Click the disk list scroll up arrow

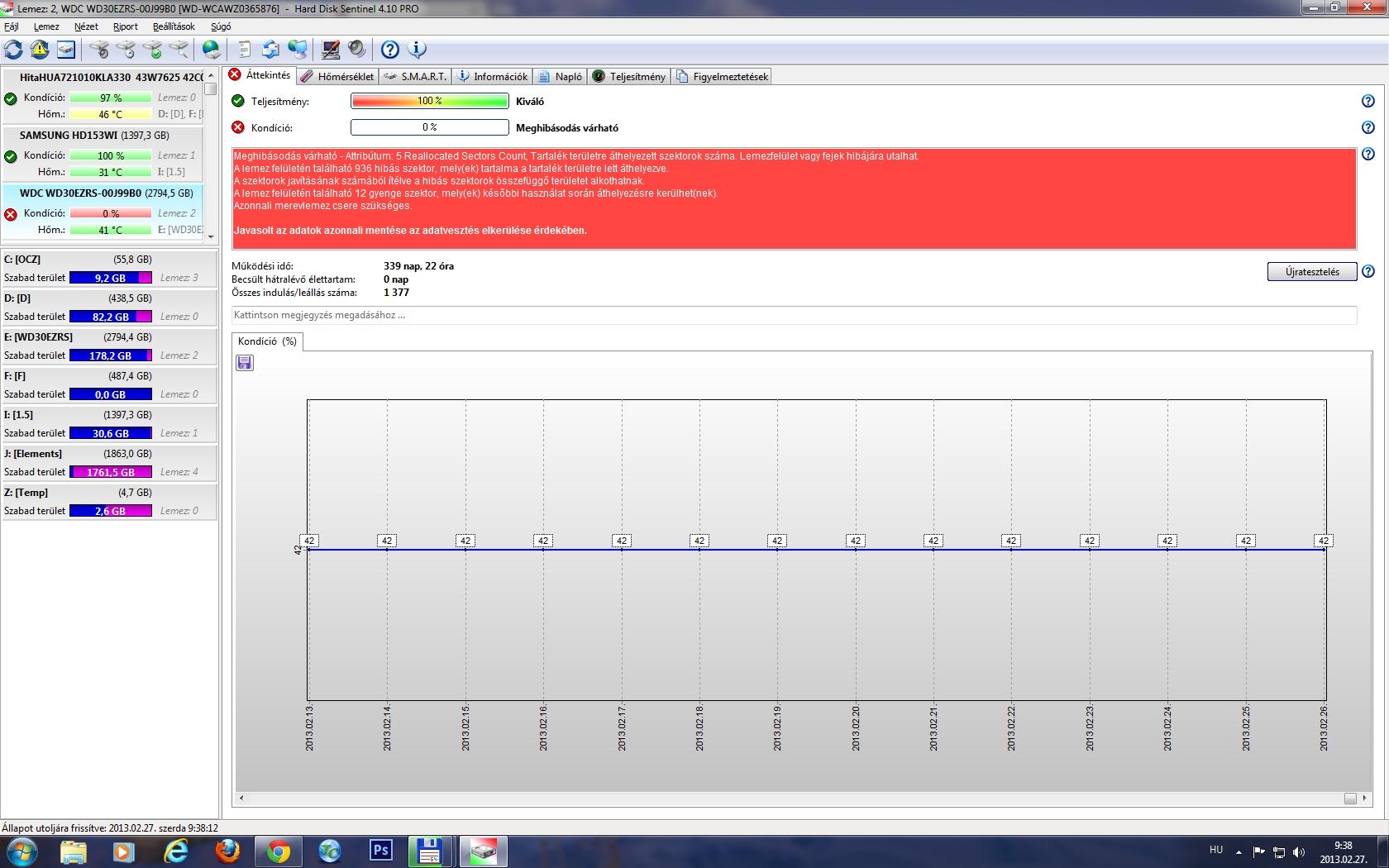coord(211,75)
